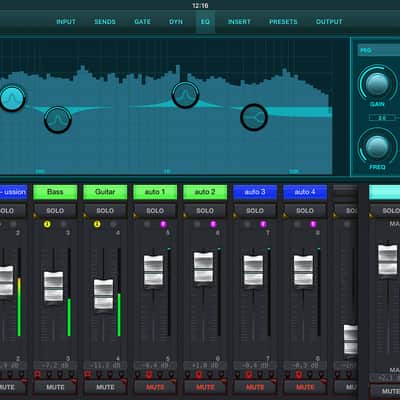Click the Q value field between GAIN and FREQ

pyautogui.click(x=383, y=118)
